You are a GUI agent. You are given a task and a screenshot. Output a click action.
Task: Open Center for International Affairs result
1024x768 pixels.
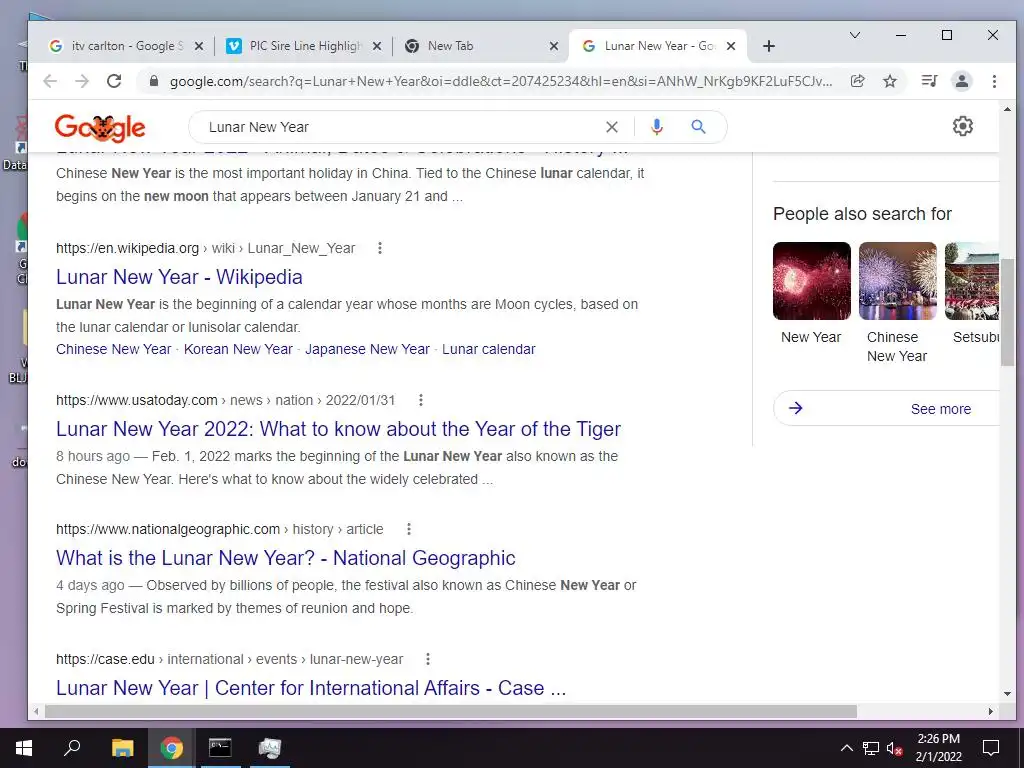[x=311, y=688]
